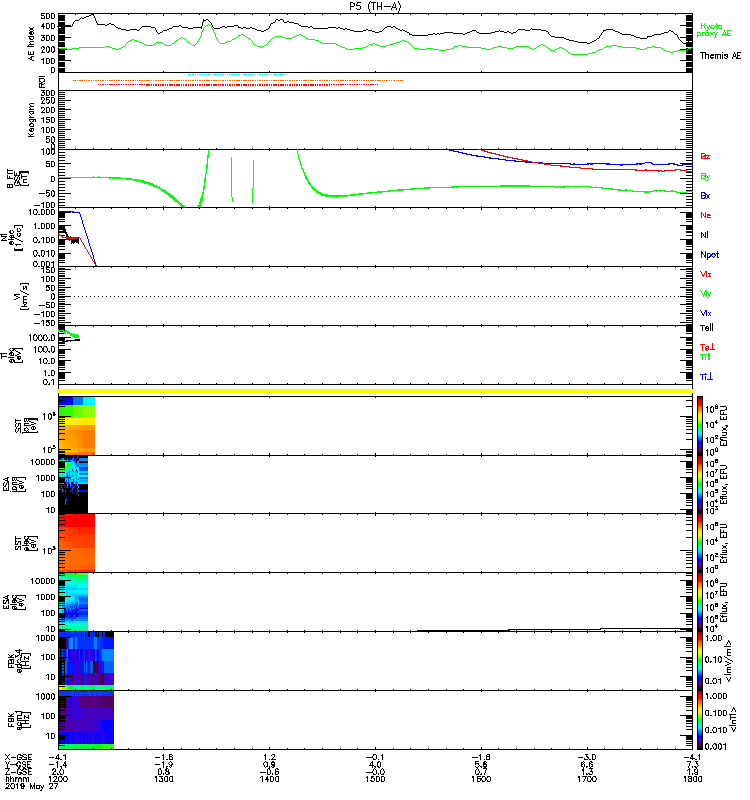
Task: Click the 'Keogram' y-axis label
Action: pyautogui.click(x=31, y=120)
